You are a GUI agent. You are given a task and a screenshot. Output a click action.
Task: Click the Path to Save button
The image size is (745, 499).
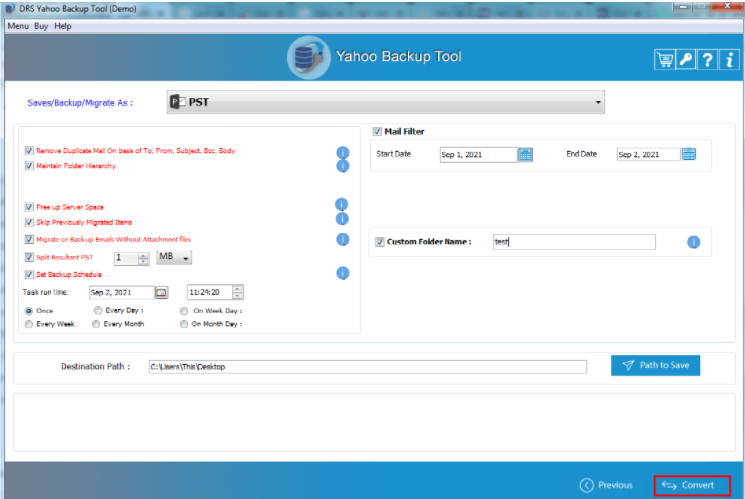point(655,365)
